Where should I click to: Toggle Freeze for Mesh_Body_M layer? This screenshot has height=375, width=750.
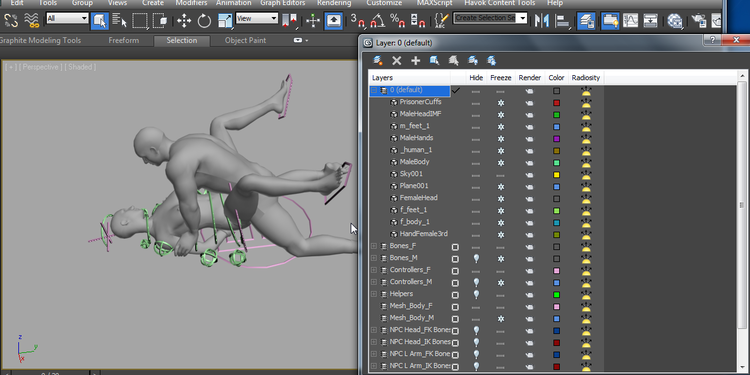(x=501, y=319)
